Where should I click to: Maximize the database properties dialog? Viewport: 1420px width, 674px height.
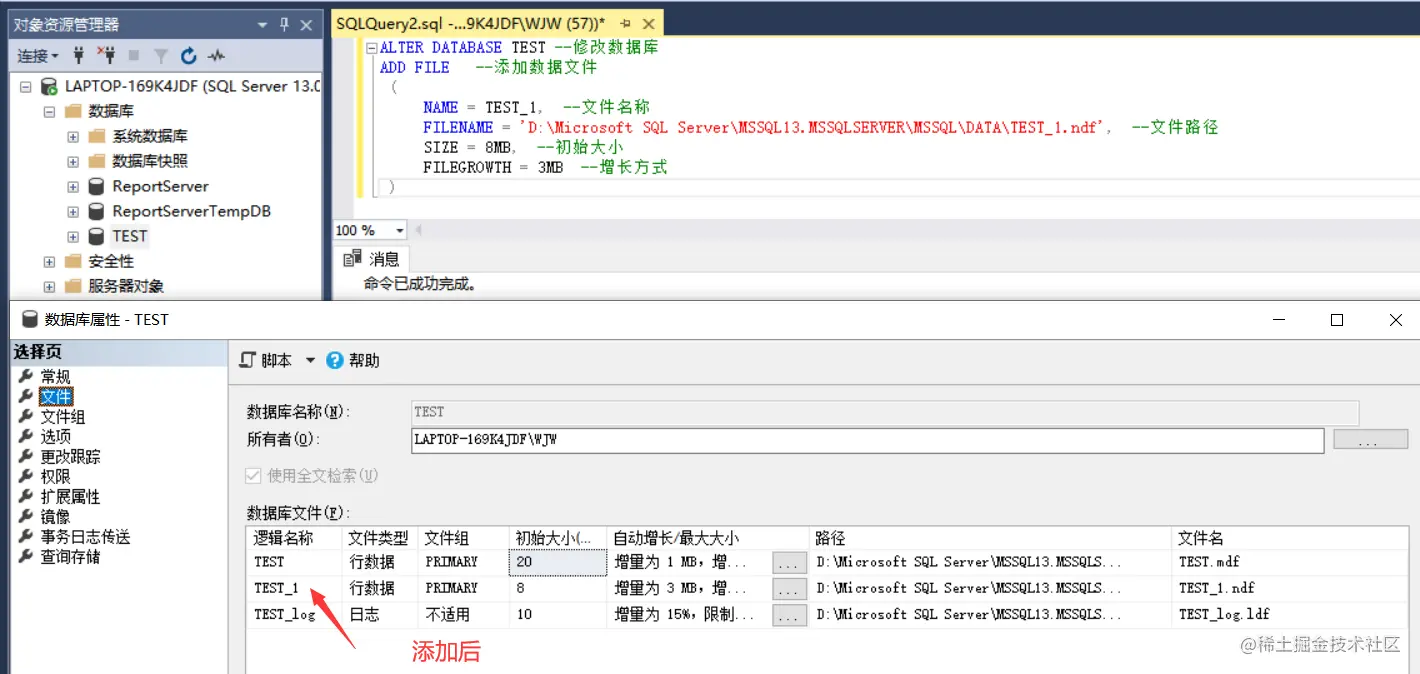[1337, 320]
